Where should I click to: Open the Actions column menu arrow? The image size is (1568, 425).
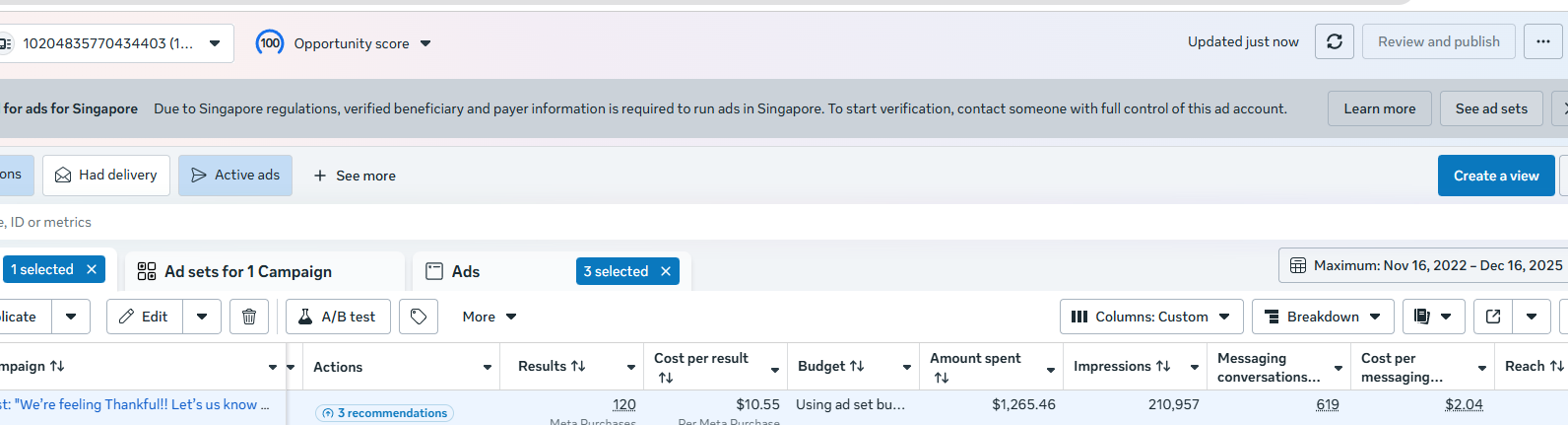488,367
